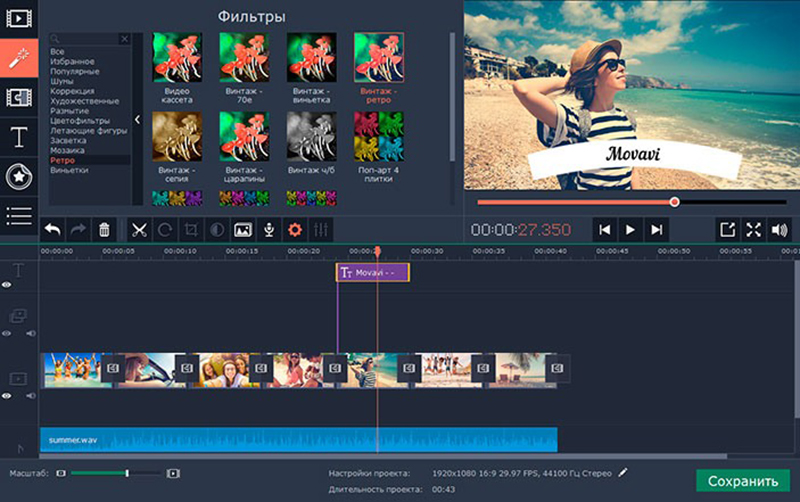
Task: Select the Виньетки filter category
Action: 69,170
